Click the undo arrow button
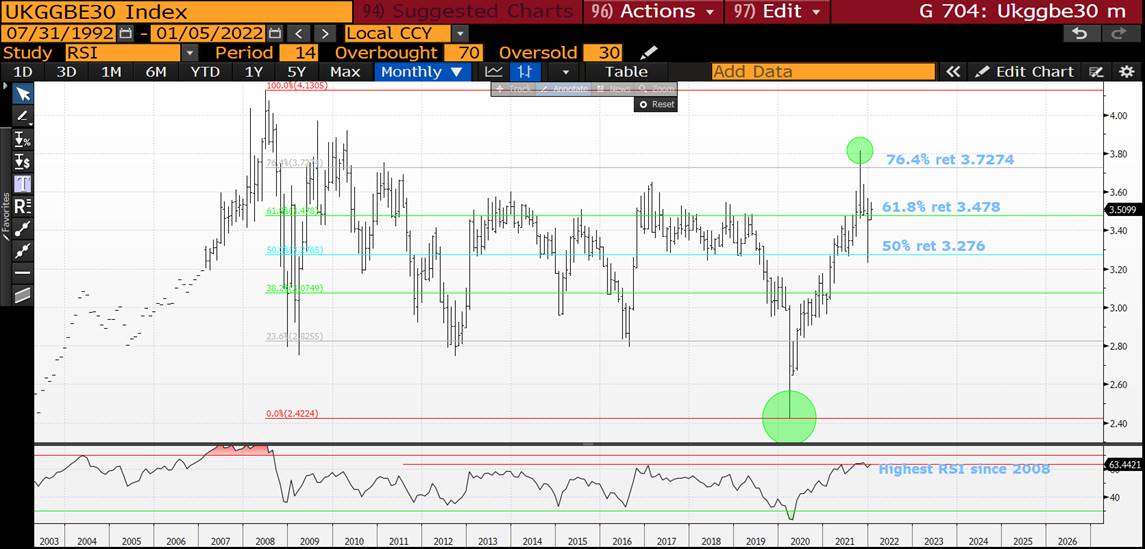 point(1079,33)
